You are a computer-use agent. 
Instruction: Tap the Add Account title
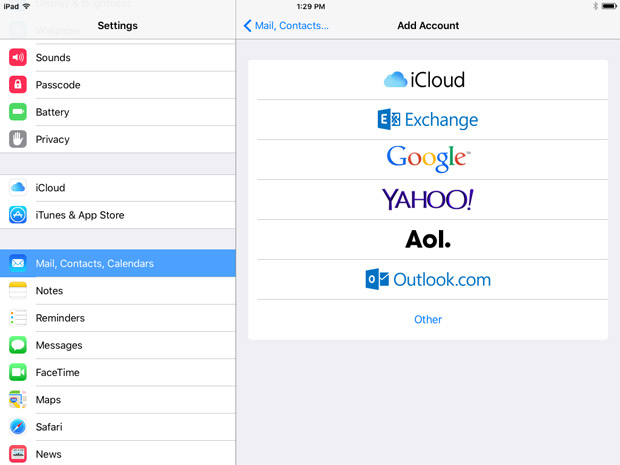click(x=428, y=26)
